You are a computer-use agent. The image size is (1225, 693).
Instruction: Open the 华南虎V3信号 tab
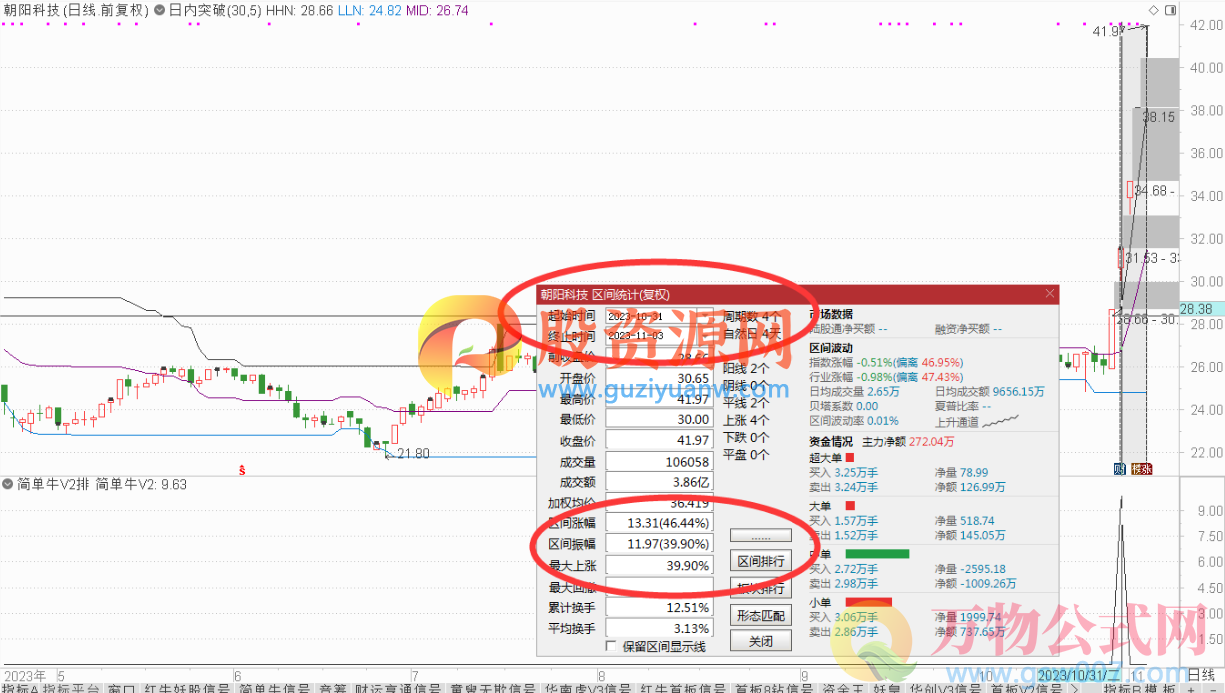[x=587, y=687]
